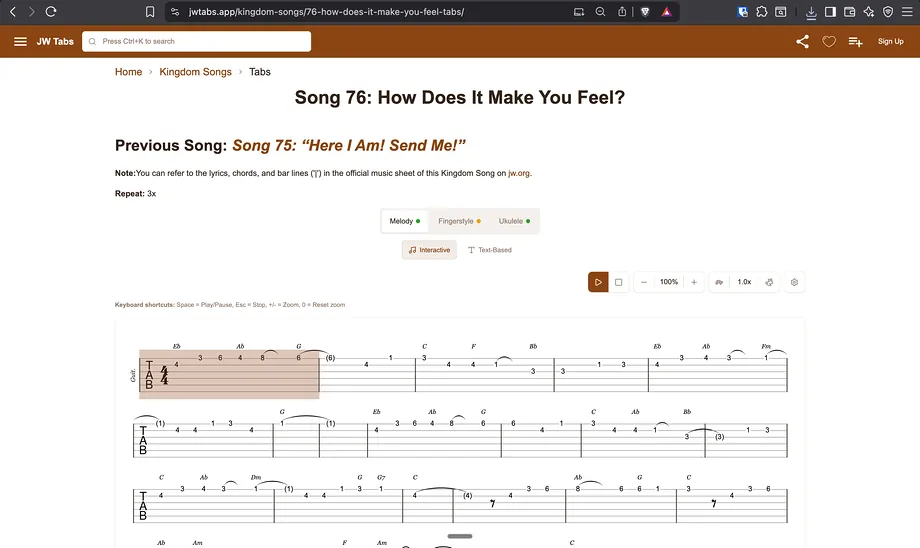Open the Downloads icon

coord(811,12)
